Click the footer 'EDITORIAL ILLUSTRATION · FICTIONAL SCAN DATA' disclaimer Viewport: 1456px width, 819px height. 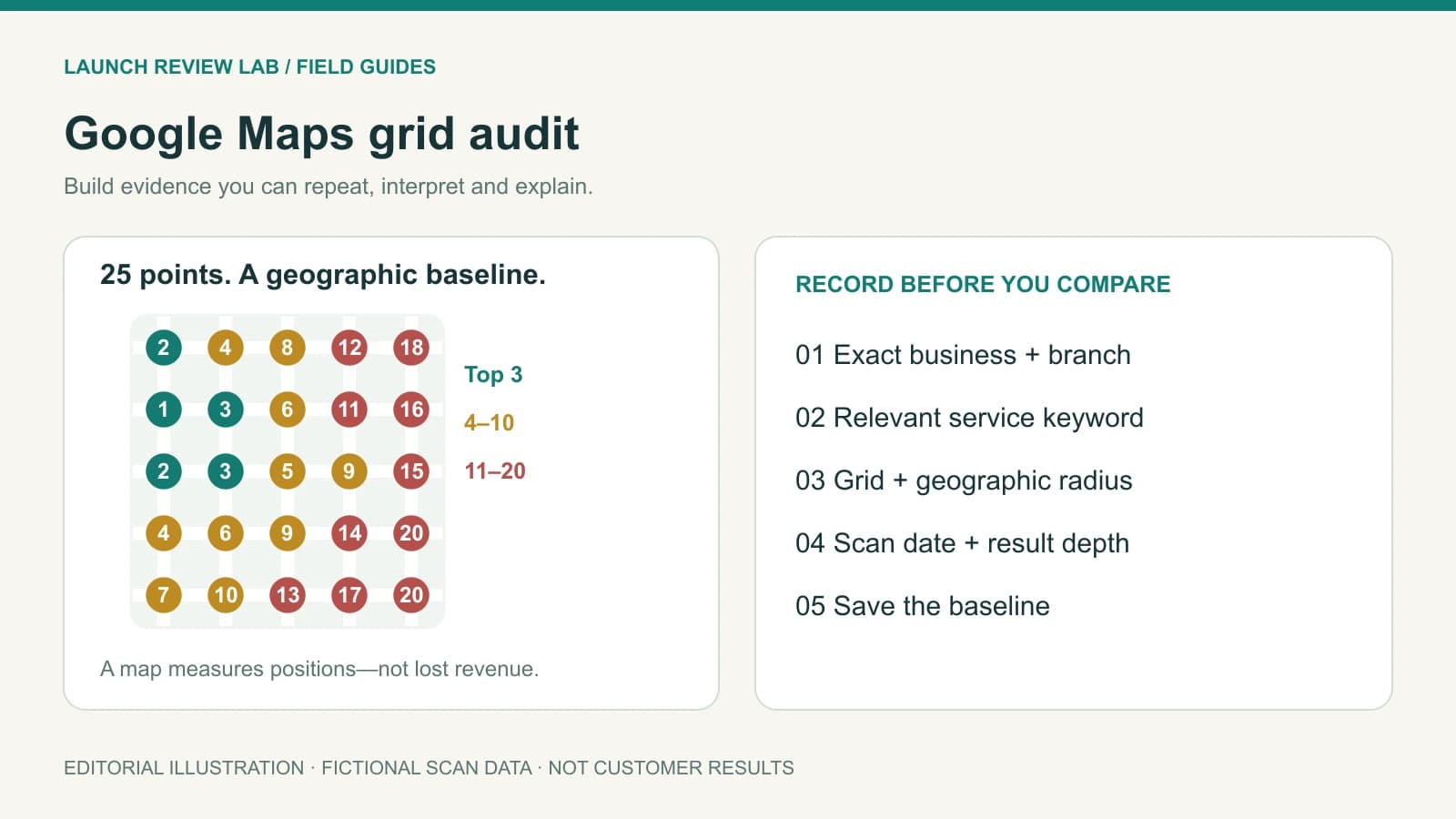pos(429,768)
